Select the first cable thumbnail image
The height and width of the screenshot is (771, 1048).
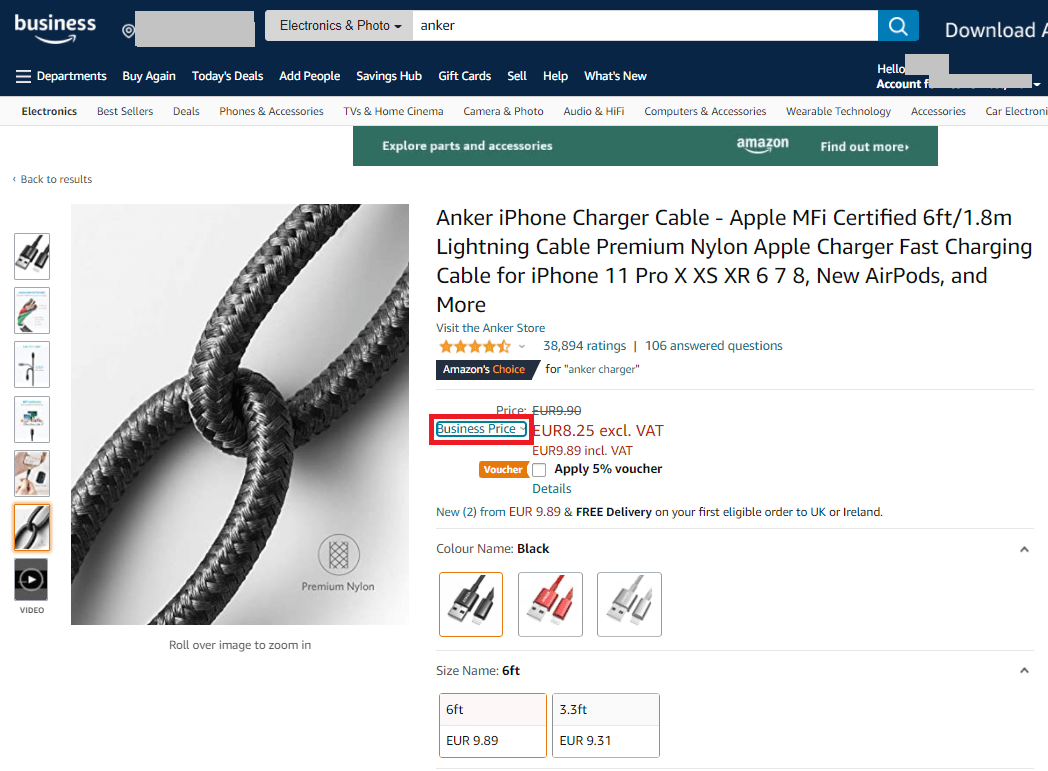coord(31,256)
